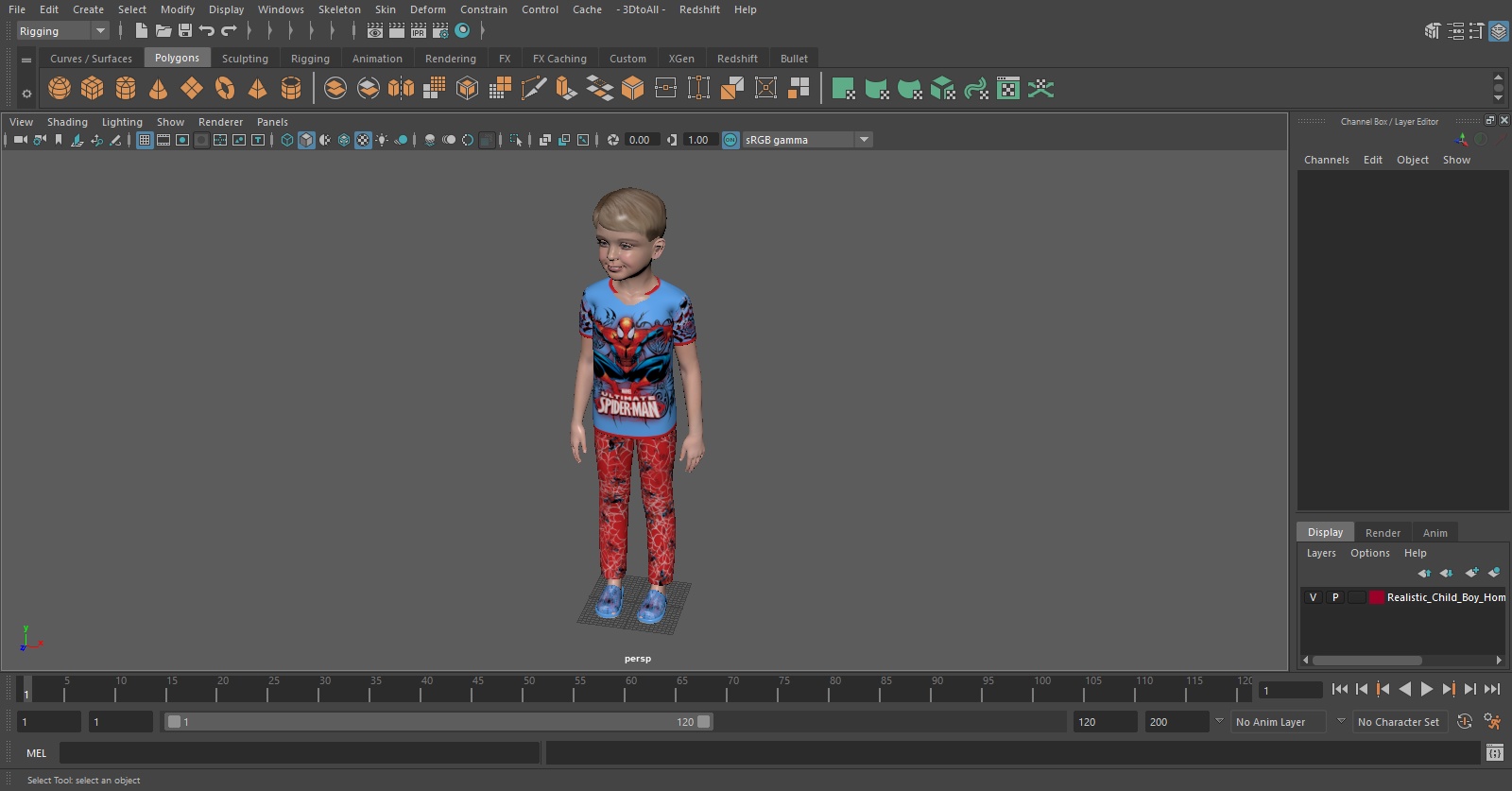Click Play forwards button
Viewport: 1512px width, 791px height.
[1427, 689]
